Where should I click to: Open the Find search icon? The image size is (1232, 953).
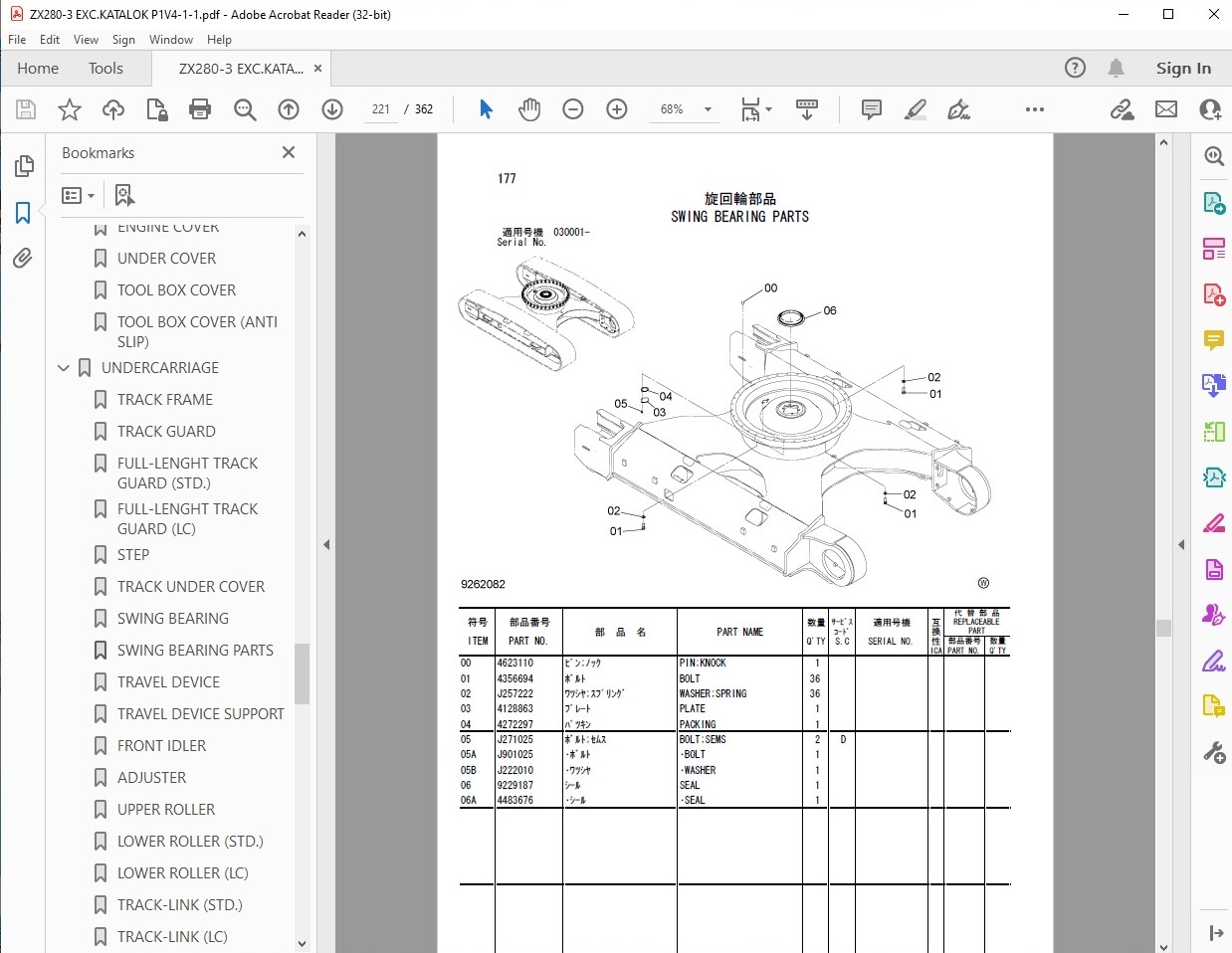(245, 109)
